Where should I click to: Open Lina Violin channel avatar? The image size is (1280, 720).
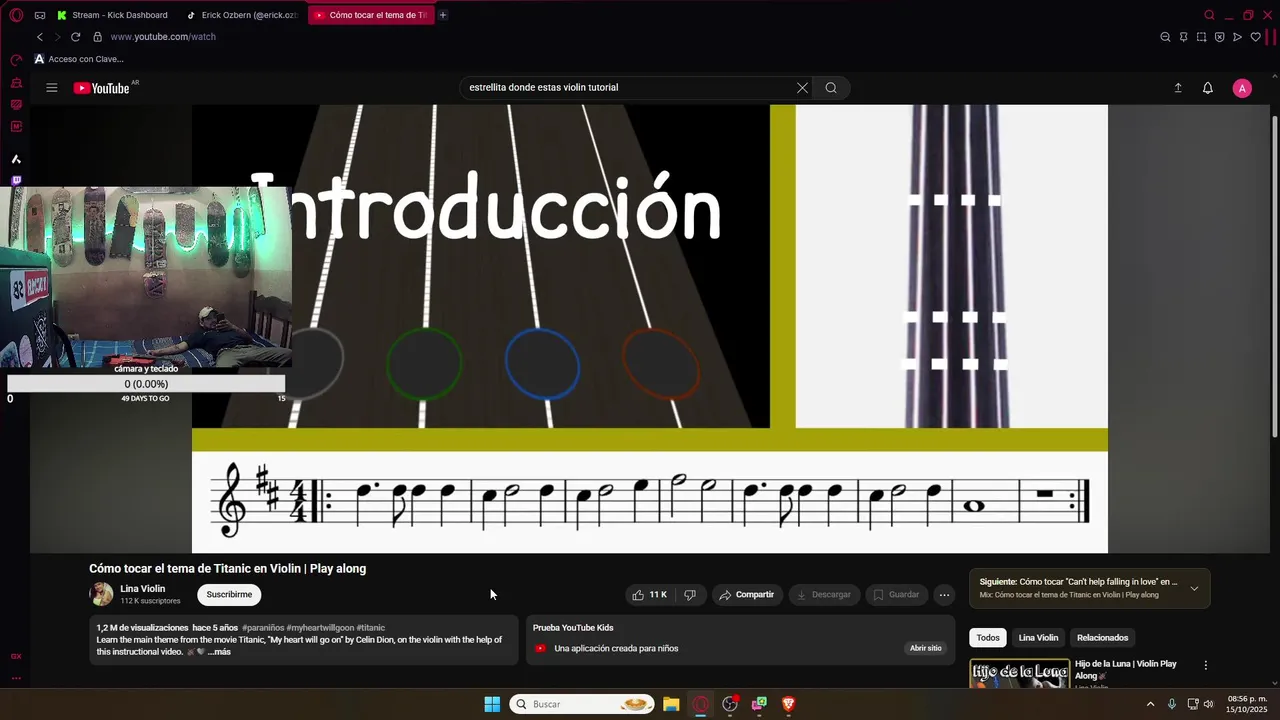pos(101,595)
